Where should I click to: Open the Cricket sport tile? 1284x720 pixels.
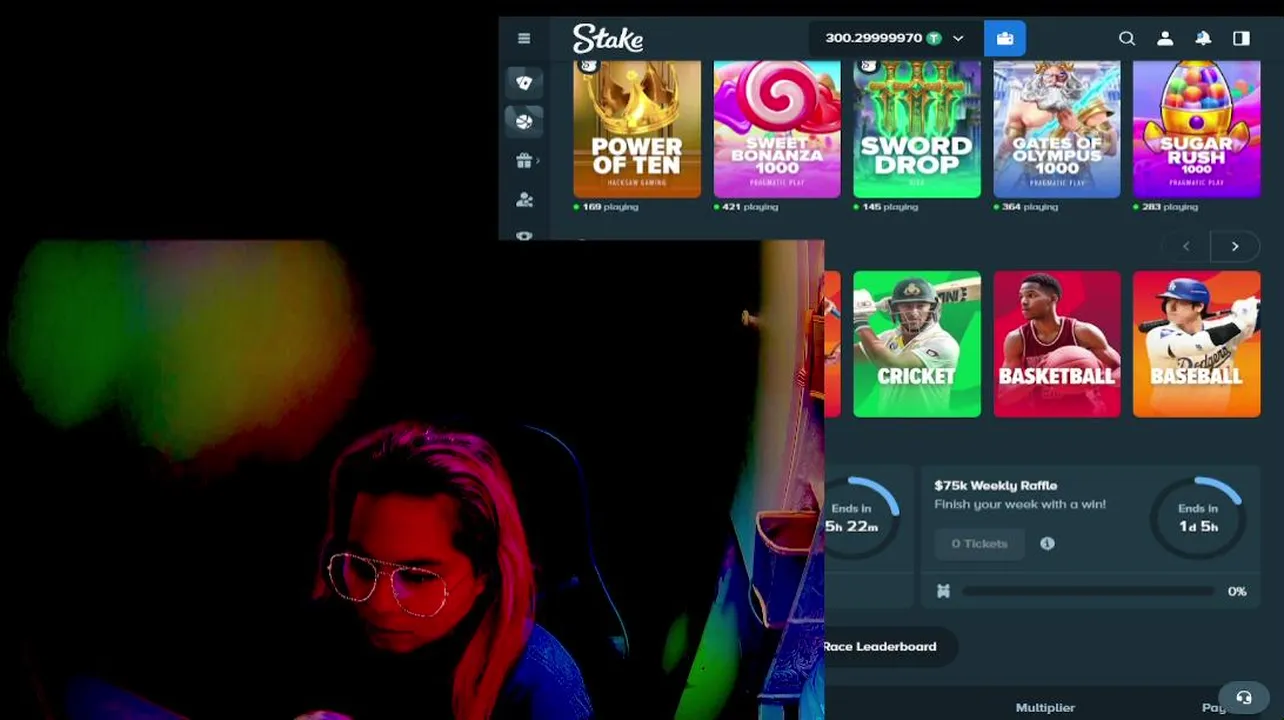[917, 344]
